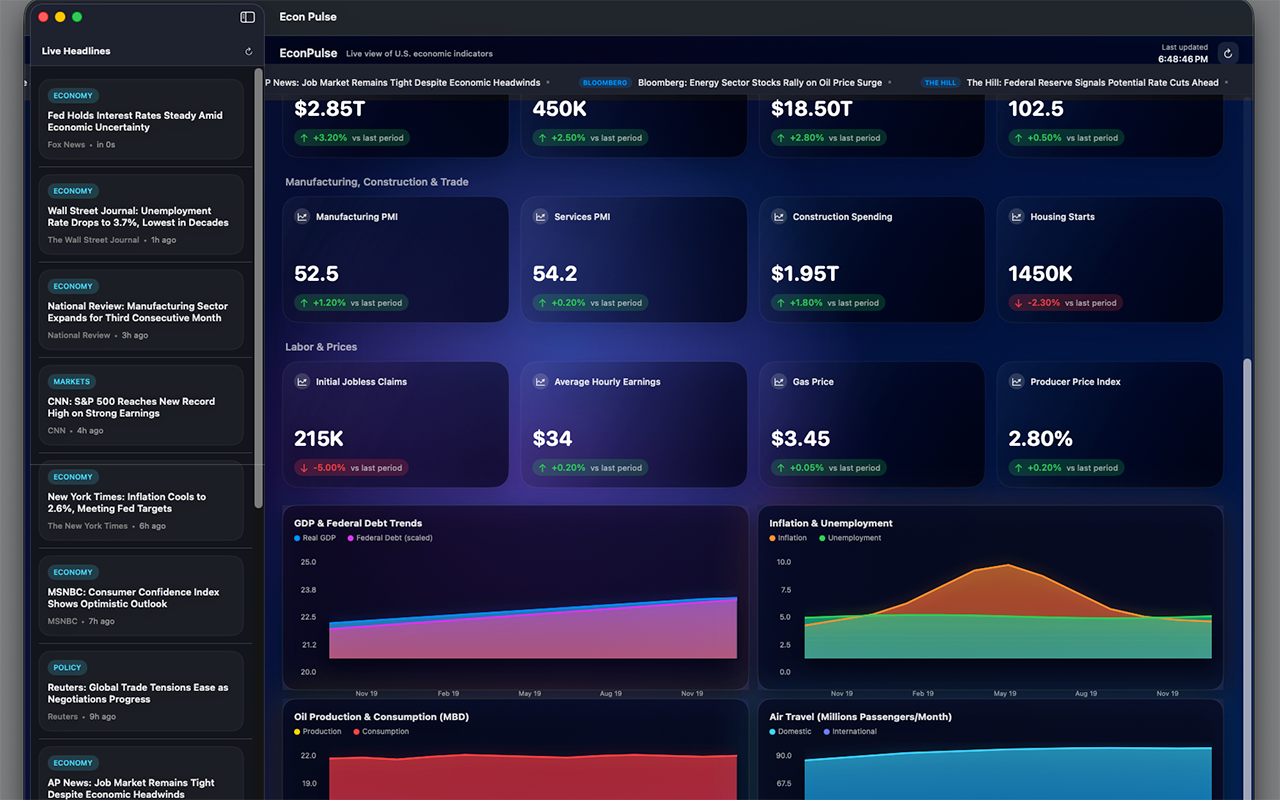Click the Services PMI chart icon
Viewport: 1280px width, 800px height.
(541, 216)
